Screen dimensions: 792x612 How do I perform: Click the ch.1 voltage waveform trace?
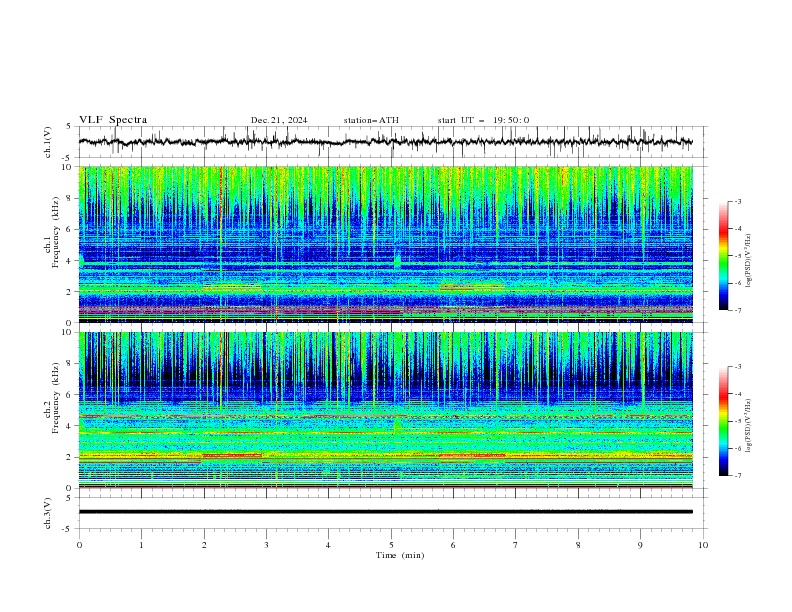coord(385,142)
